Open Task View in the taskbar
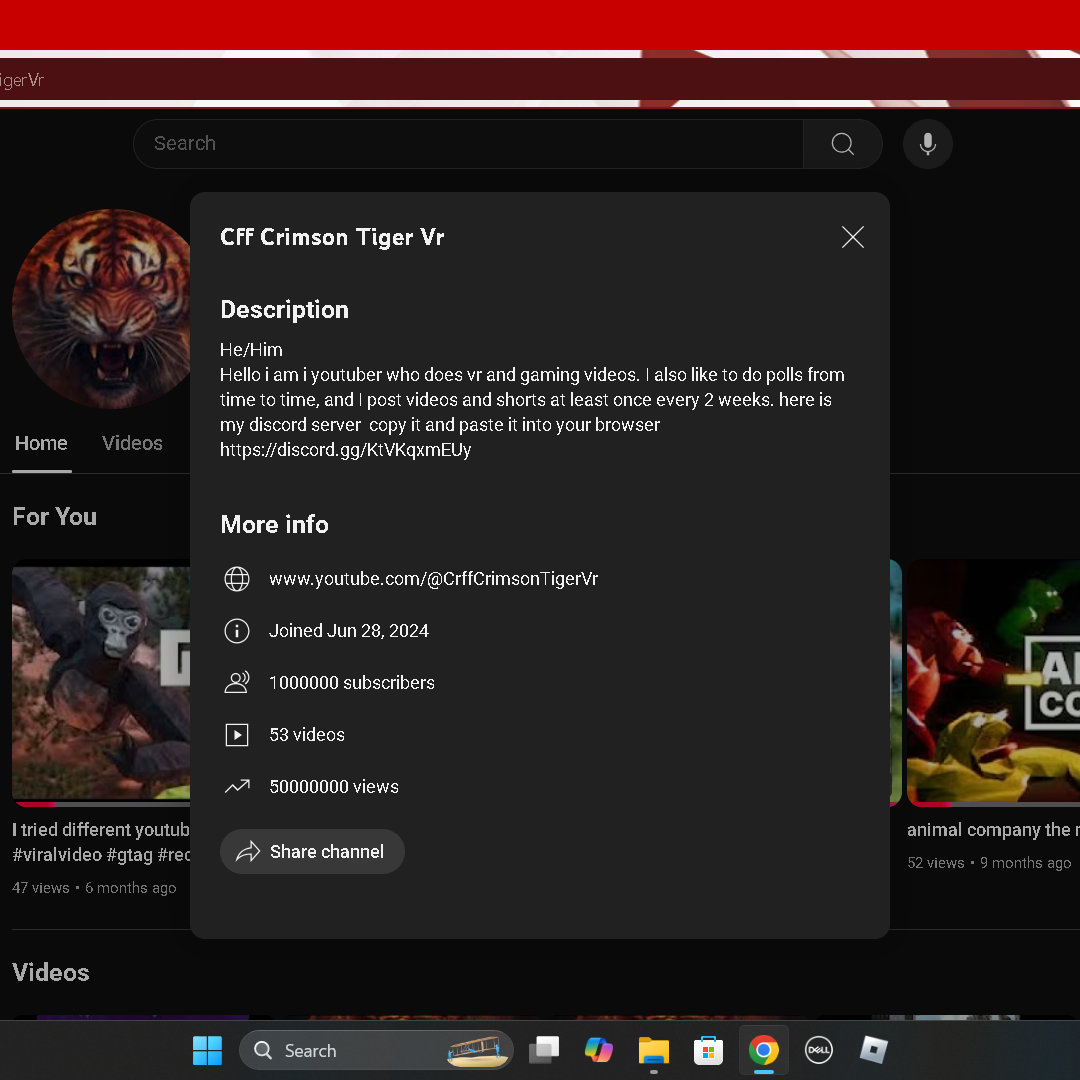This screenshot has width=1080, height=1080. (x=543, y=1050)
